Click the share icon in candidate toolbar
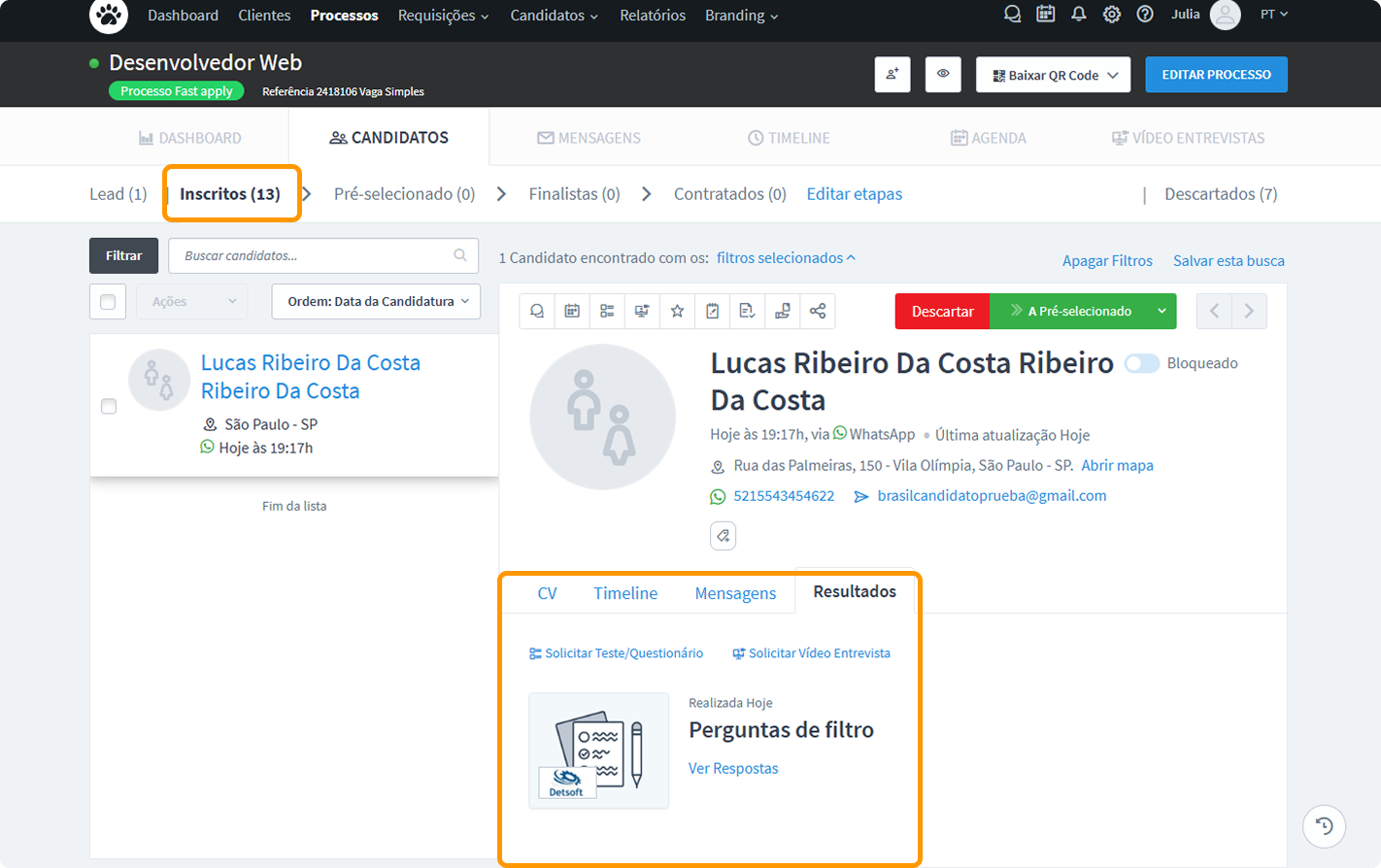Screen dimensions: 1381x868 click(818, 311)
